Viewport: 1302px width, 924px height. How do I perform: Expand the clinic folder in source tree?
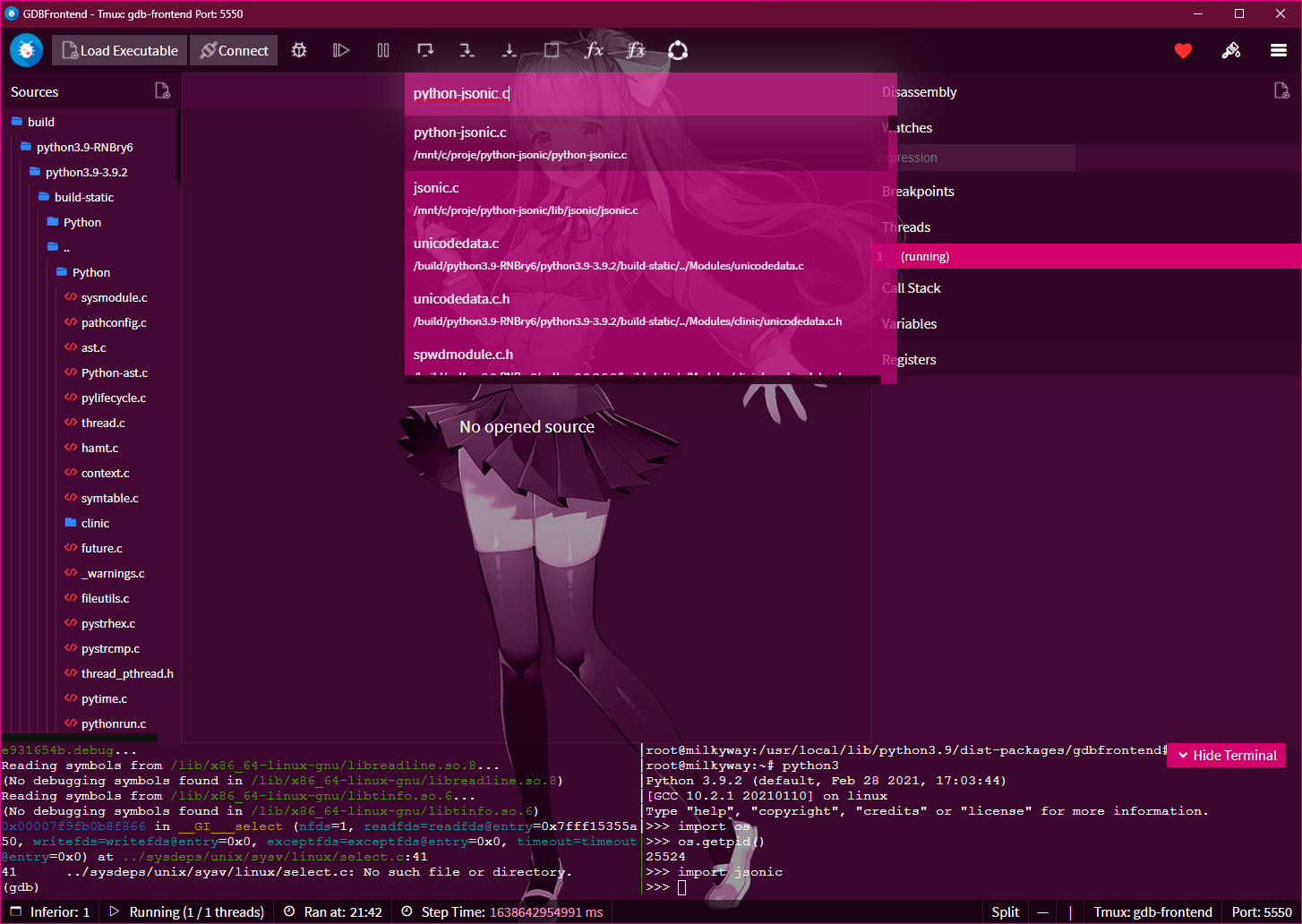click(95, 523)
